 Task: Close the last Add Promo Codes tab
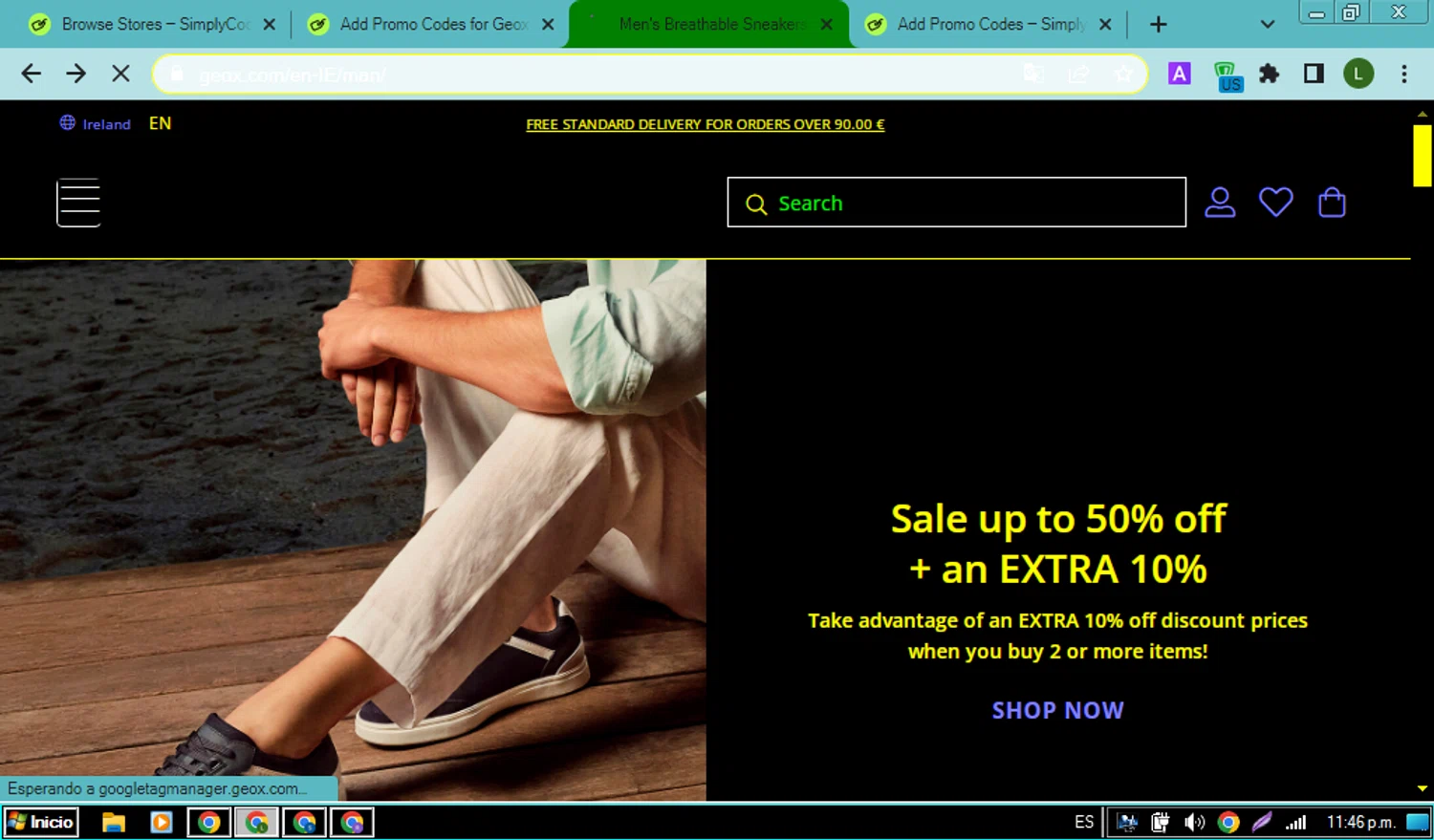[1105, 24]
